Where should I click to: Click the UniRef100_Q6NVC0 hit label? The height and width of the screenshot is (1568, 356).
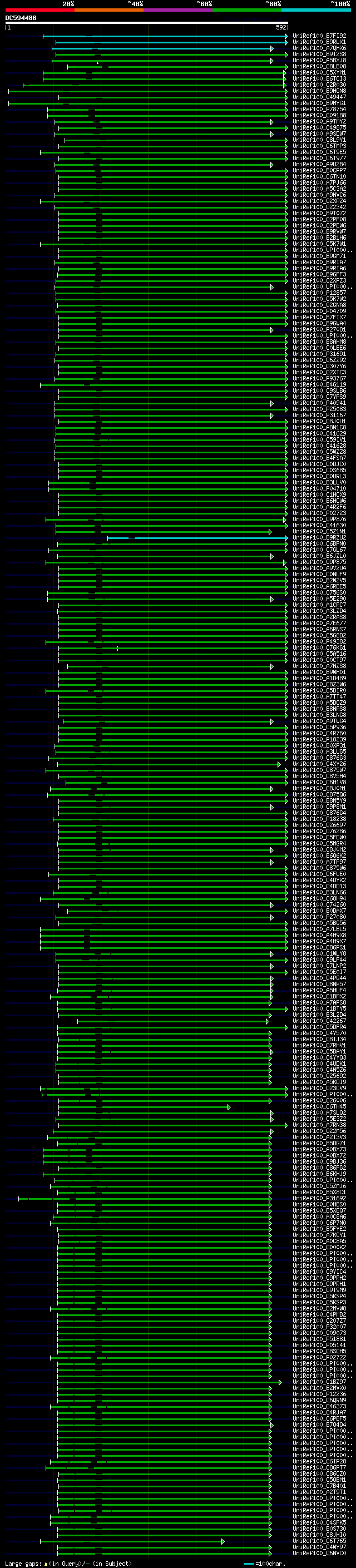pyautogui.click(x=319, y=1554)
